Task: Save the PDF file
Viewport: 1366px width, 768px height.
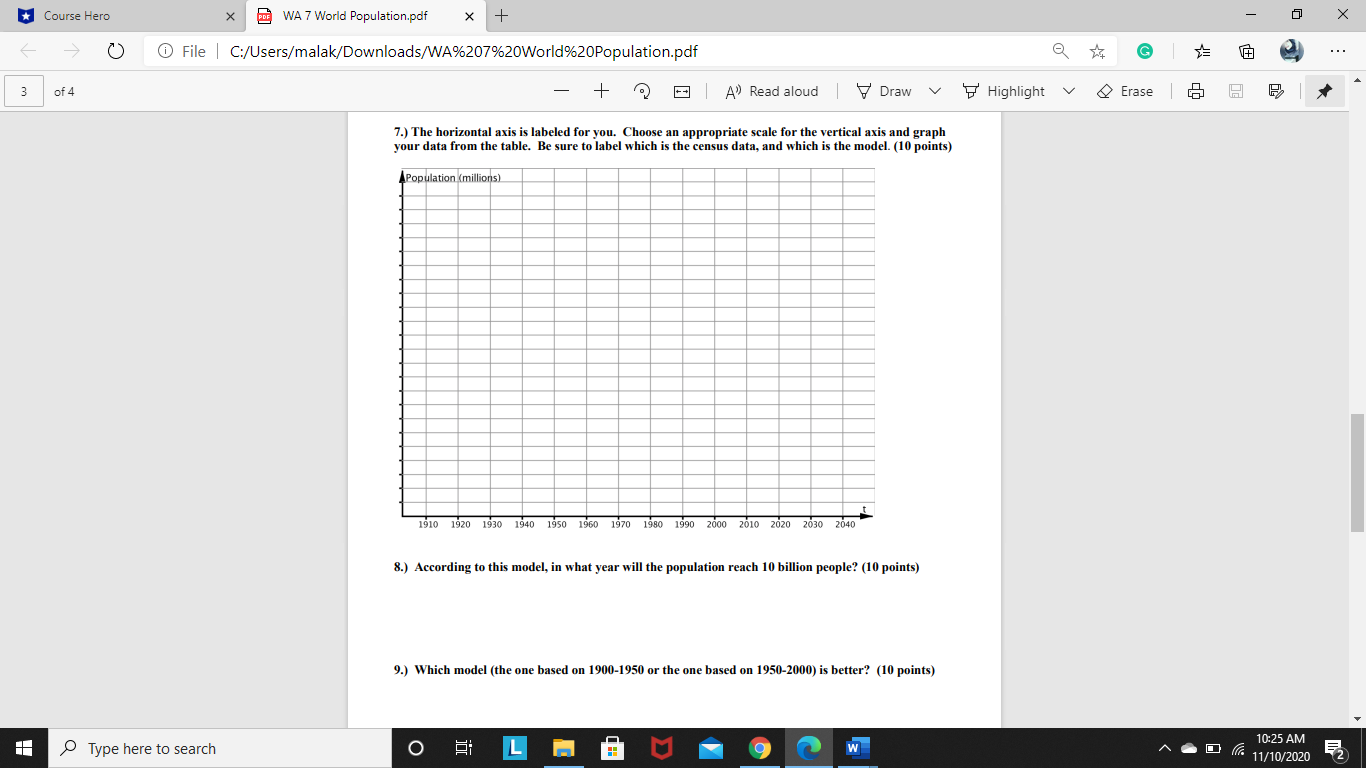Action: 1236,91
